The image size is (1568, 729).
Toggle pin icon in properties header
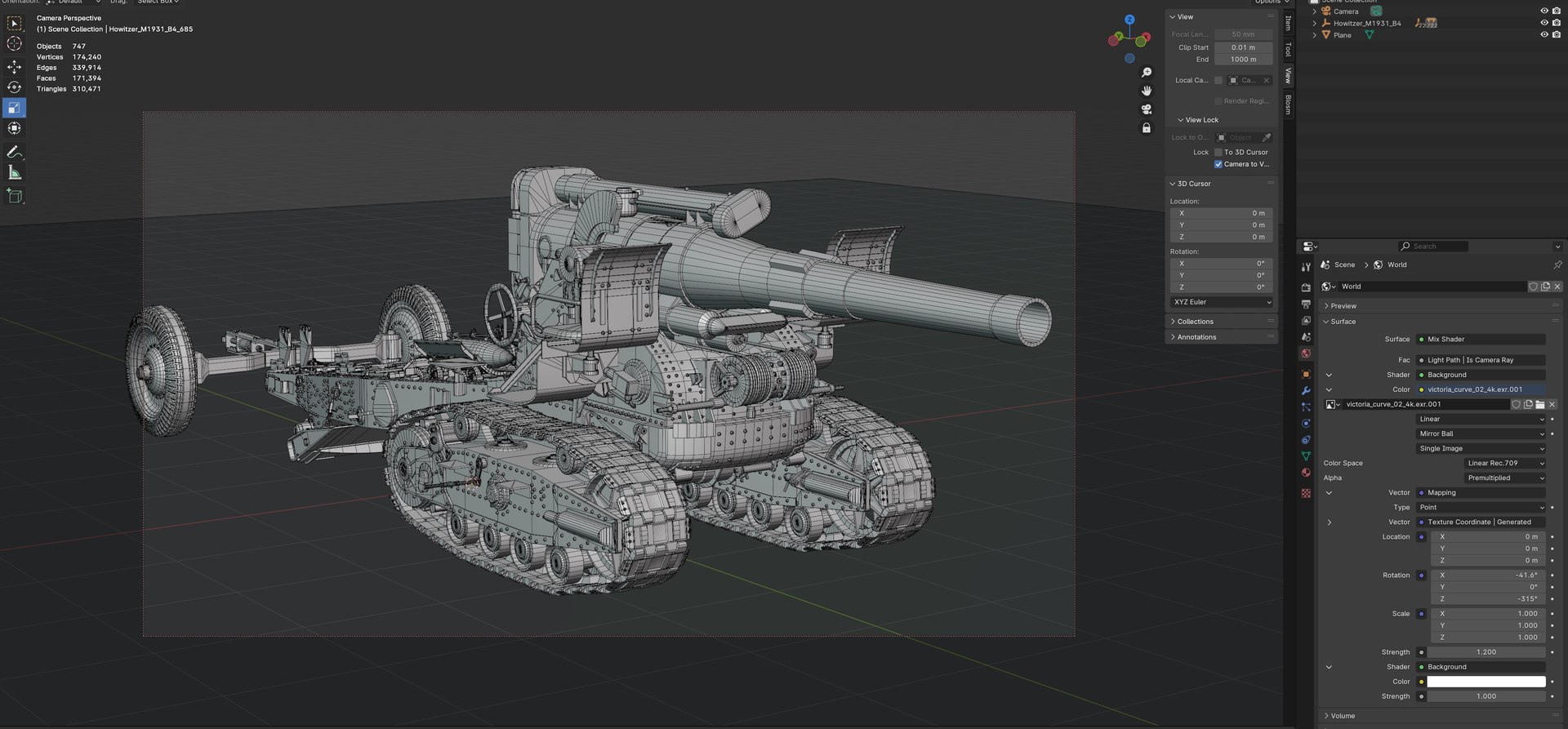pyautogui.click(x=1557, y=264)
